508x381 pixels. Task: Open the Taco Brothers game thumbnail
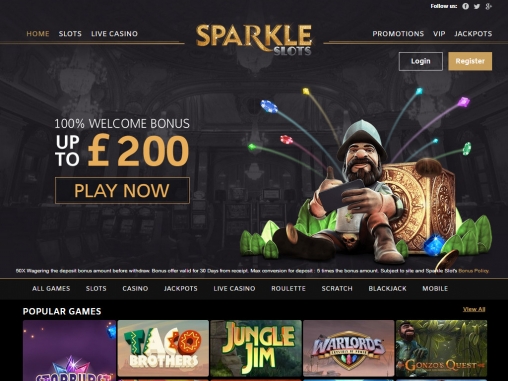point(163,348)
